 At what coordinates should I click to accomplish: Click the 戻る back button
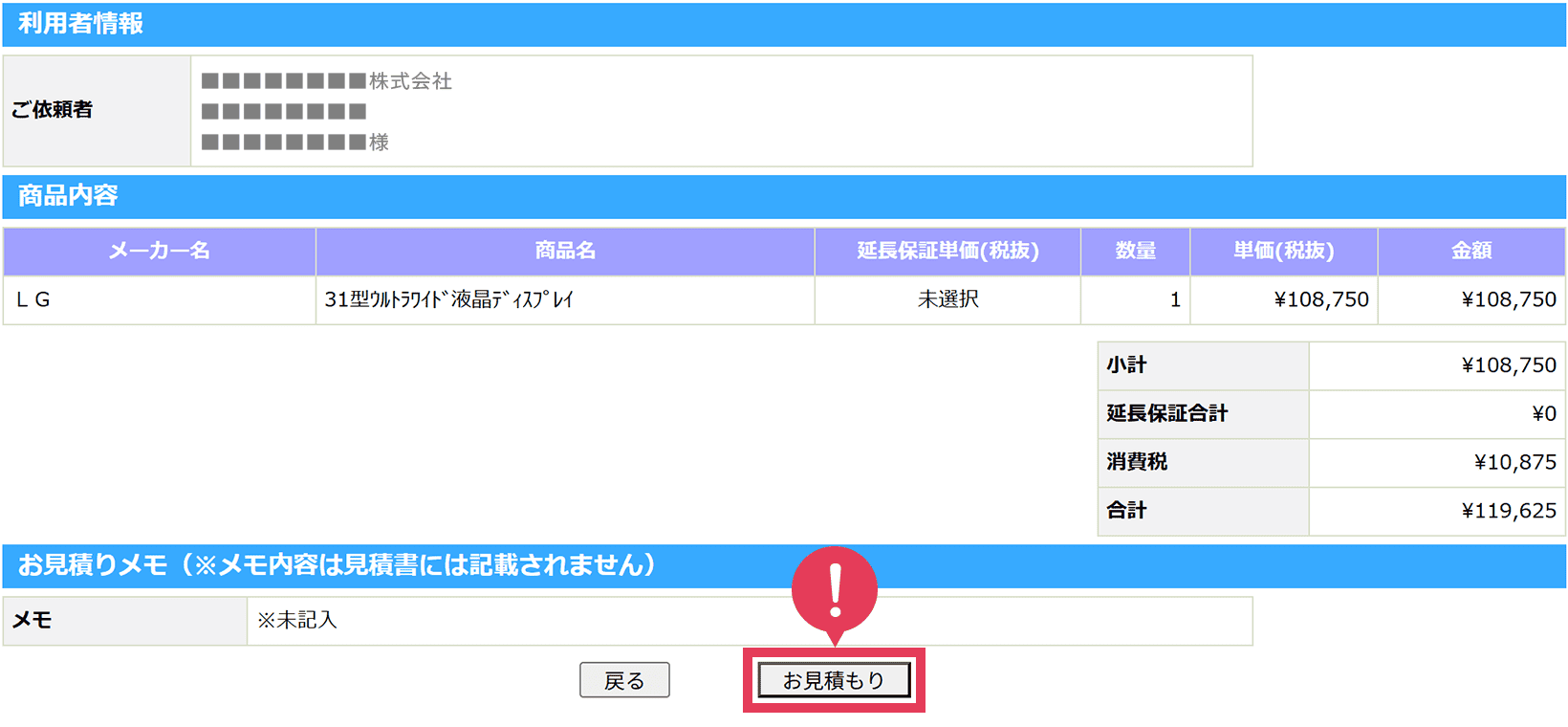tap(624, 680)
